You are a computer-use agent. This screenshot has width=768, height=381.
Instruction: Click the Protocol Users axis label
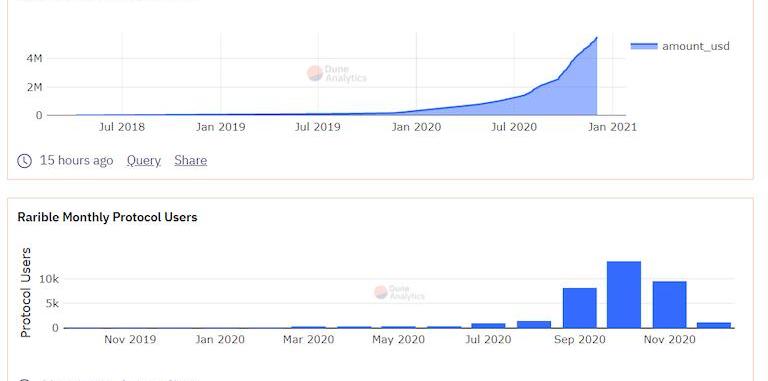click(25, 292)
